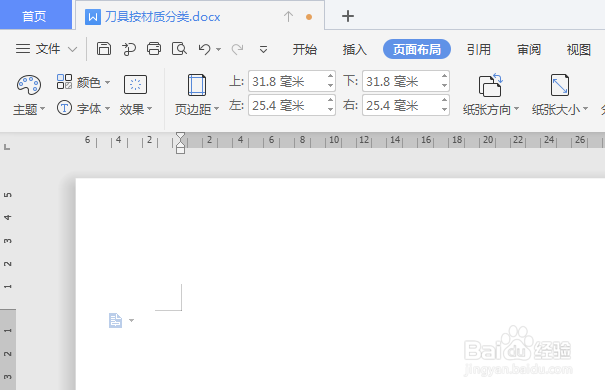Open the 插入 ribbon tab
This screenshot has width=605, height=390.
click(355, 49)
